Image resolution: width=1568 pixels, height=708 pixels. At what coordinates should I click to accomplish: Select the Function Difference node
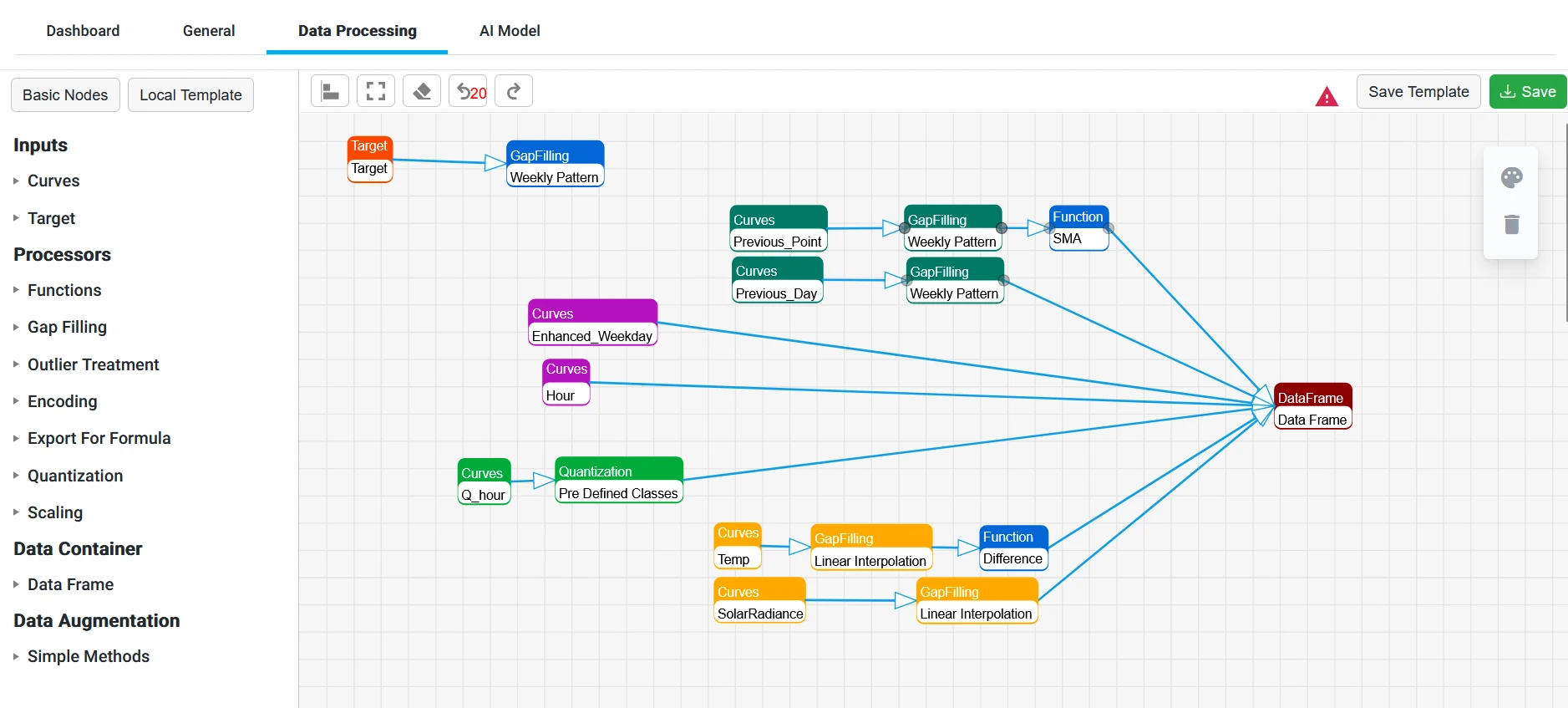coord(1013,548)
